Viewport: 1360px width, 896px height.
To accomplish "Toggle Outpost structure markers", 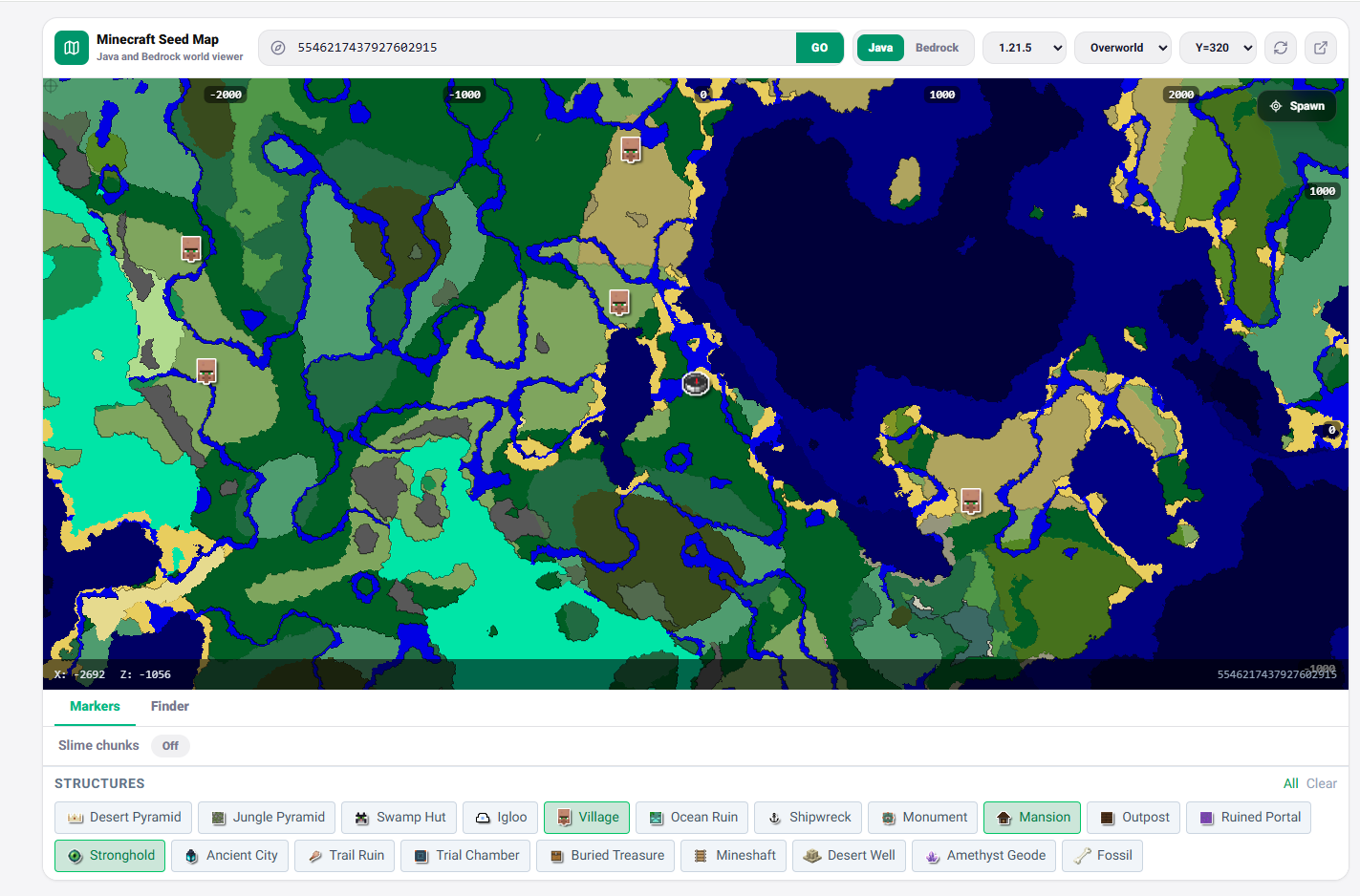I will click(1133, 818).
